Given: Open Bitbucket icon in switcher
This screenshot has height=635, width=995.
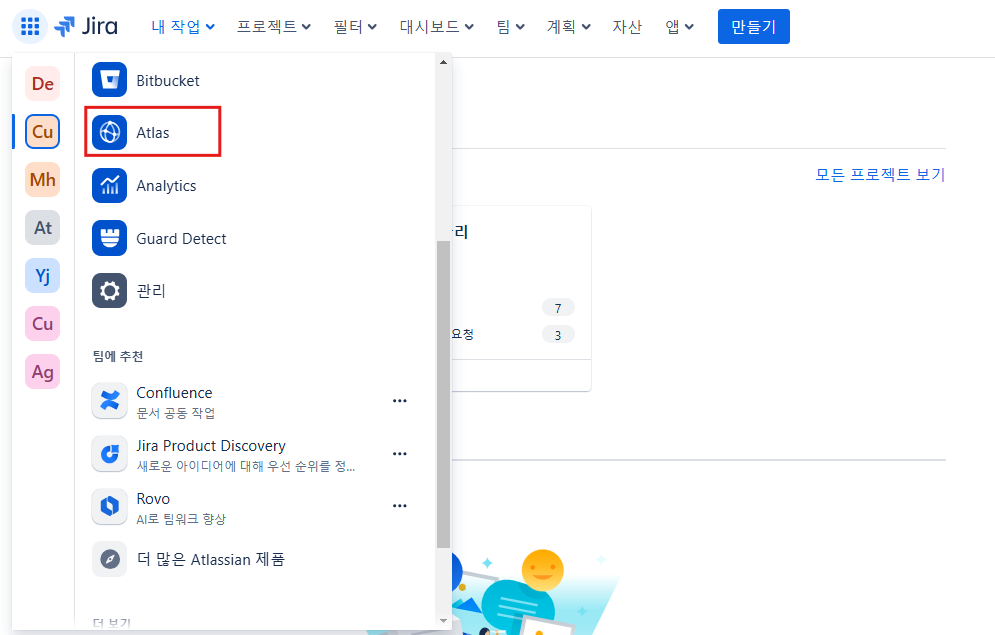Looking at the screenshot, I should pyautogui.click(x=109, y=80).
